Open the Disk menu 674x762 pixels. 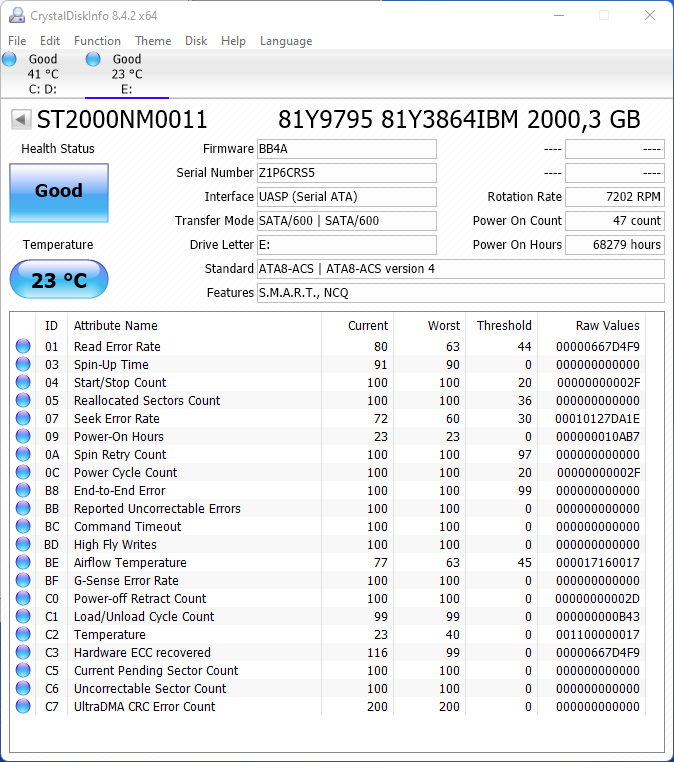click(196, 41)
